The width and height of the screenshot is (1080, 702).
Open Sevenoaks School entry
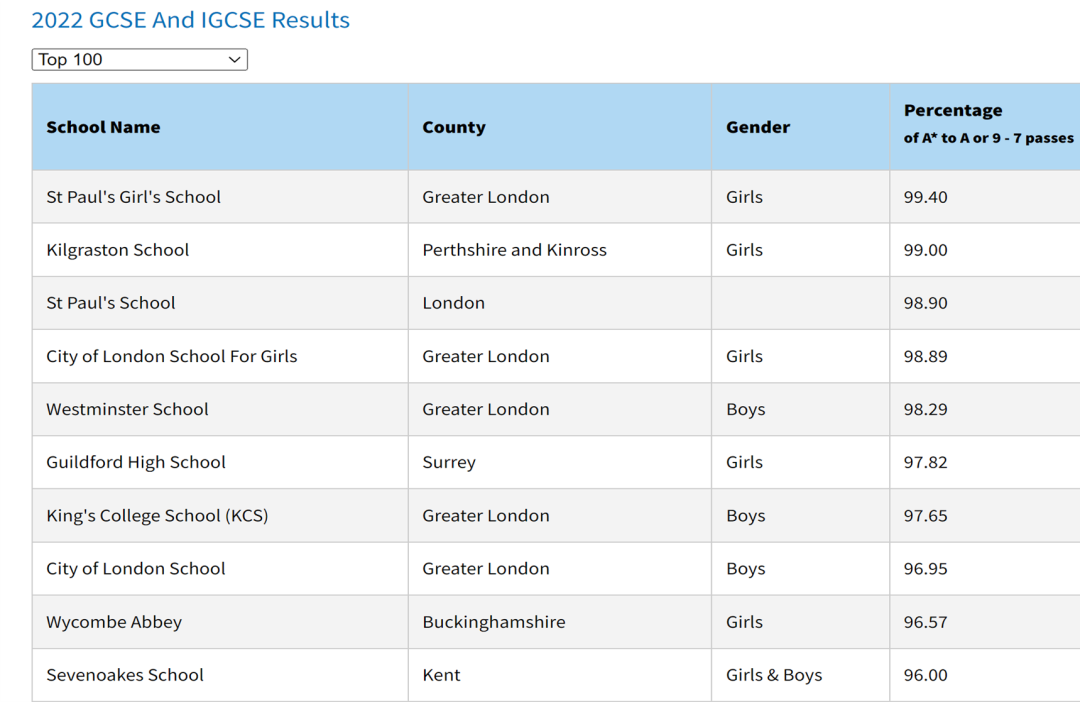coord(125,675)
